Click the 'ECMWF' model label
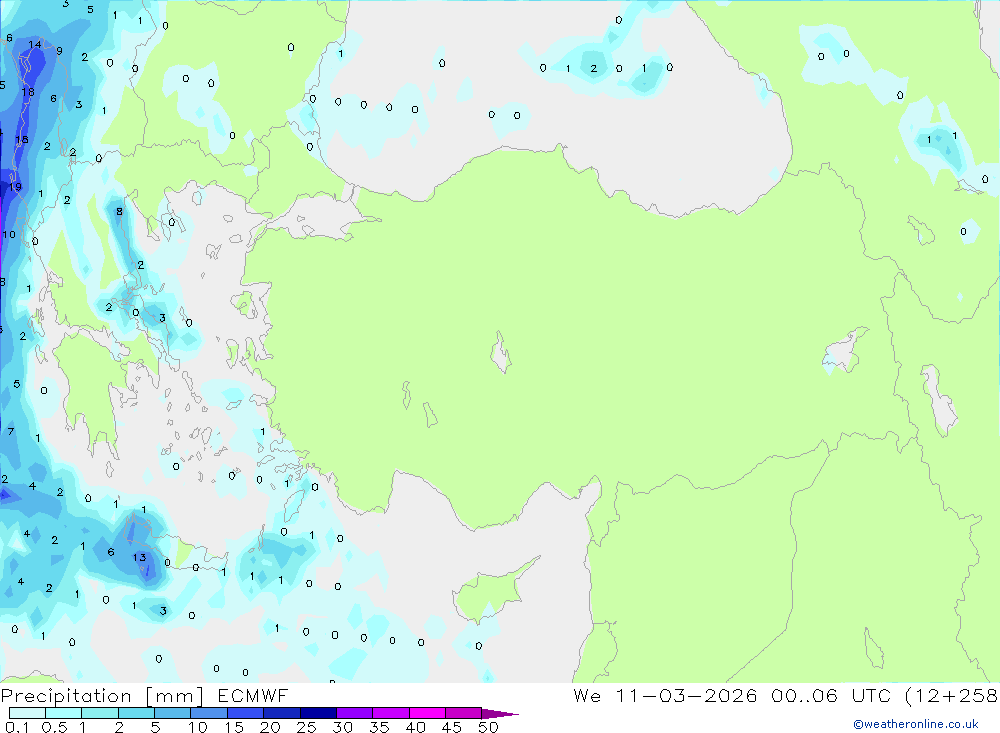The width and height of the screenshot is (1000, 733). [x=253, y=696]
